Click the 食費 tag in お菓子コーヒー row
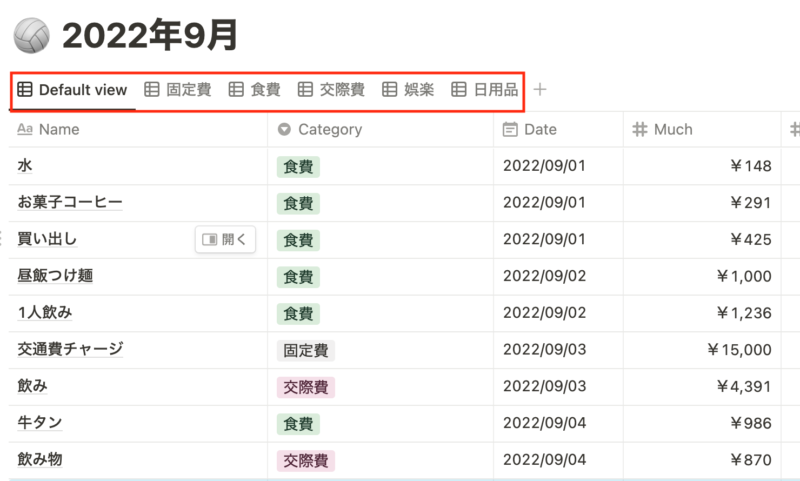Screen dimensions: 800x481 click(298, 204)
